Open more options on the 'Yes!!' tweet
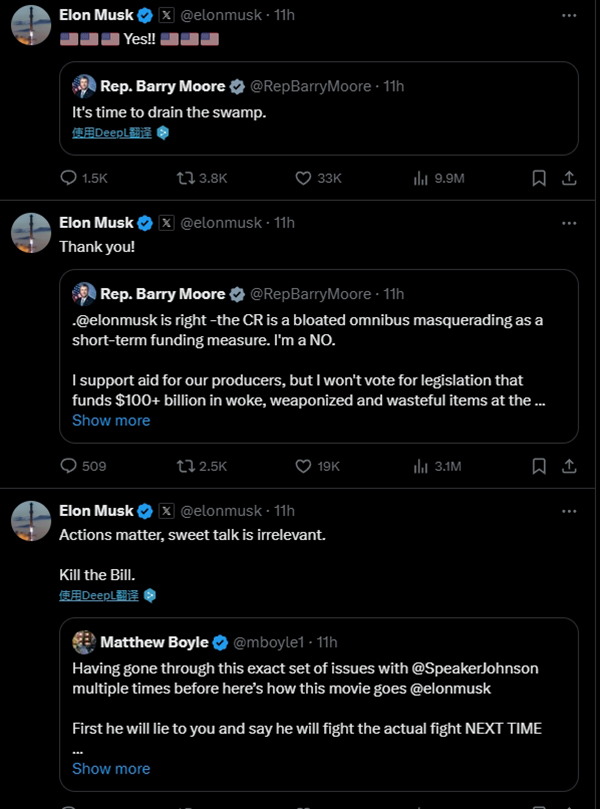Viewport: 600px width, 809px height. tap(568, 16)
